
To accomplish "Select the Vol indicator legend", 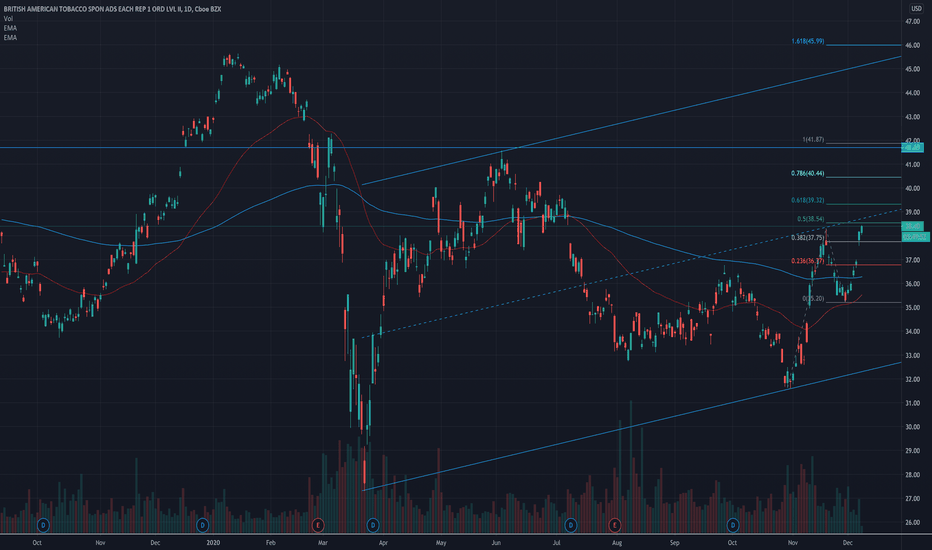I will point(8,19).
